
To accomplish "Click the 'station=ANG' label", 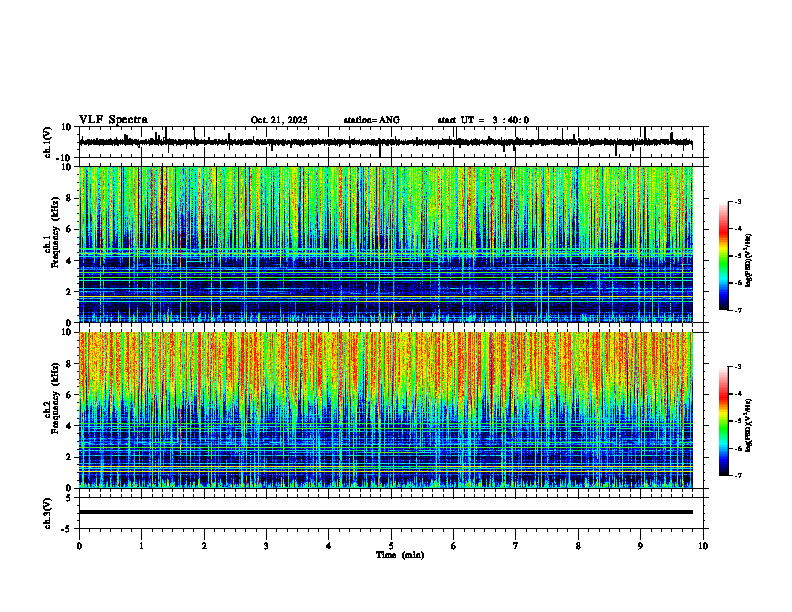I will pos(371,120).
